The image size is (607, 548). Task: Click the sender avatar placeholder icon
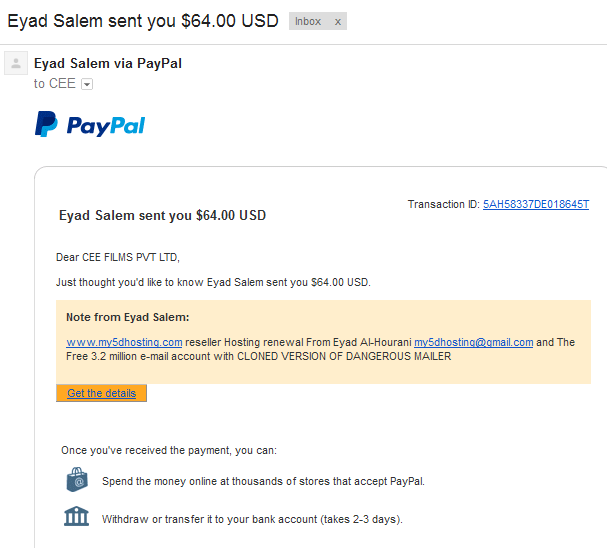tap(16, 63)
